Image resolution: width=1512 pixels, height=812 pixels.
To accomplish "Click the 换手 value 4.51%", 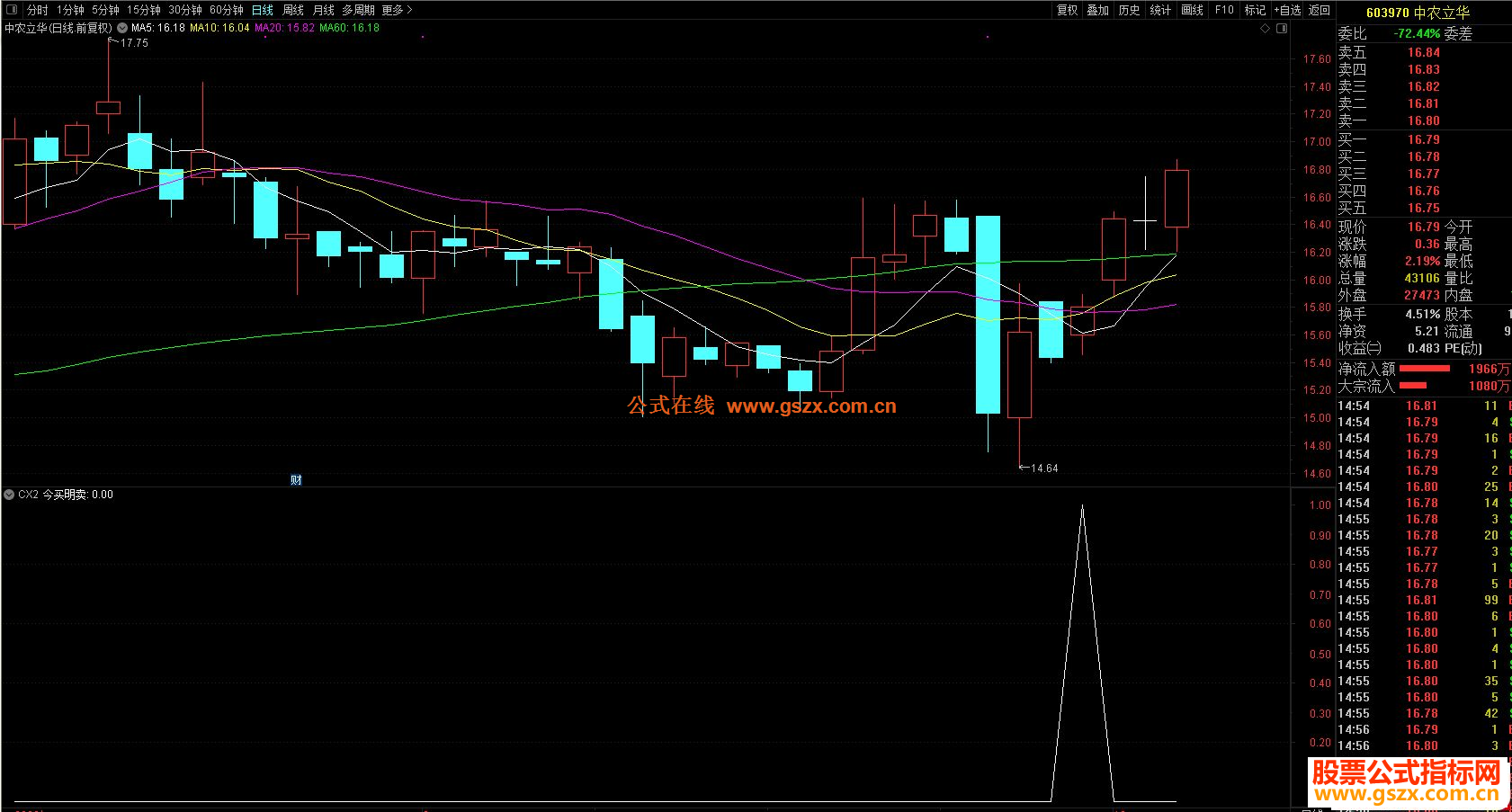I will pos(1423,314).
